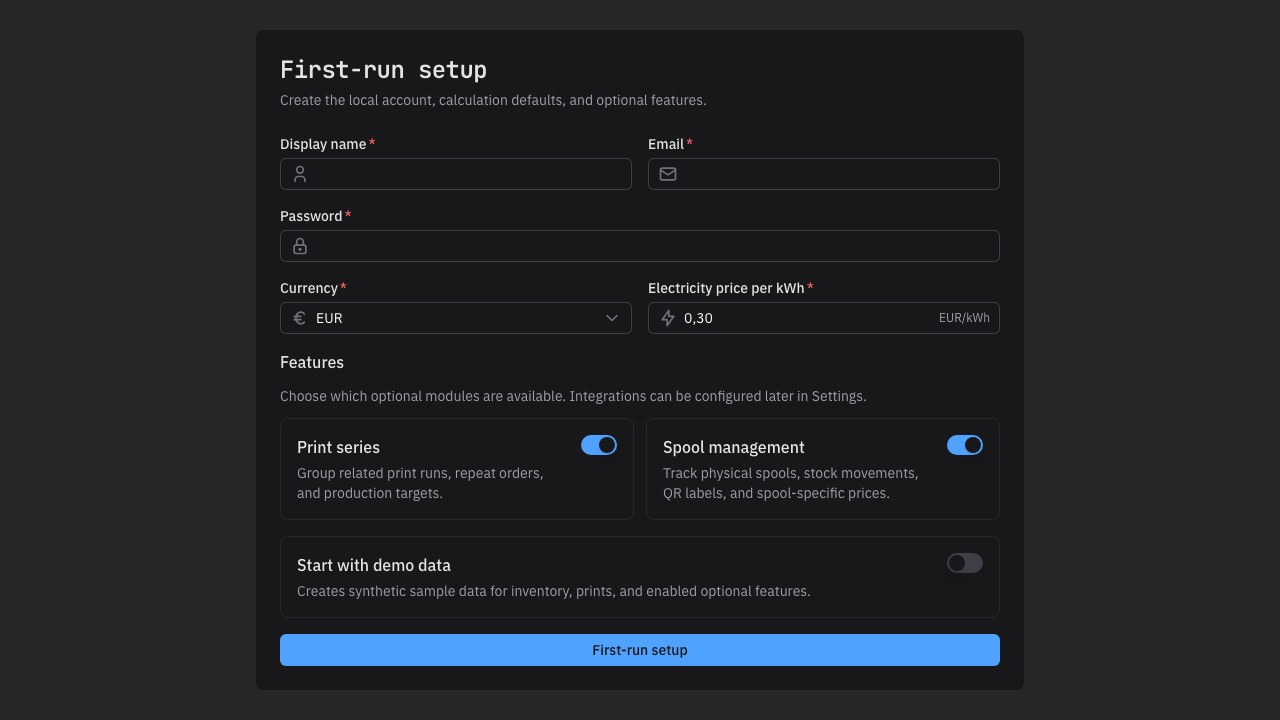Click the Email field label
This screenshot has width=1280, height=720.
[666, 144]
